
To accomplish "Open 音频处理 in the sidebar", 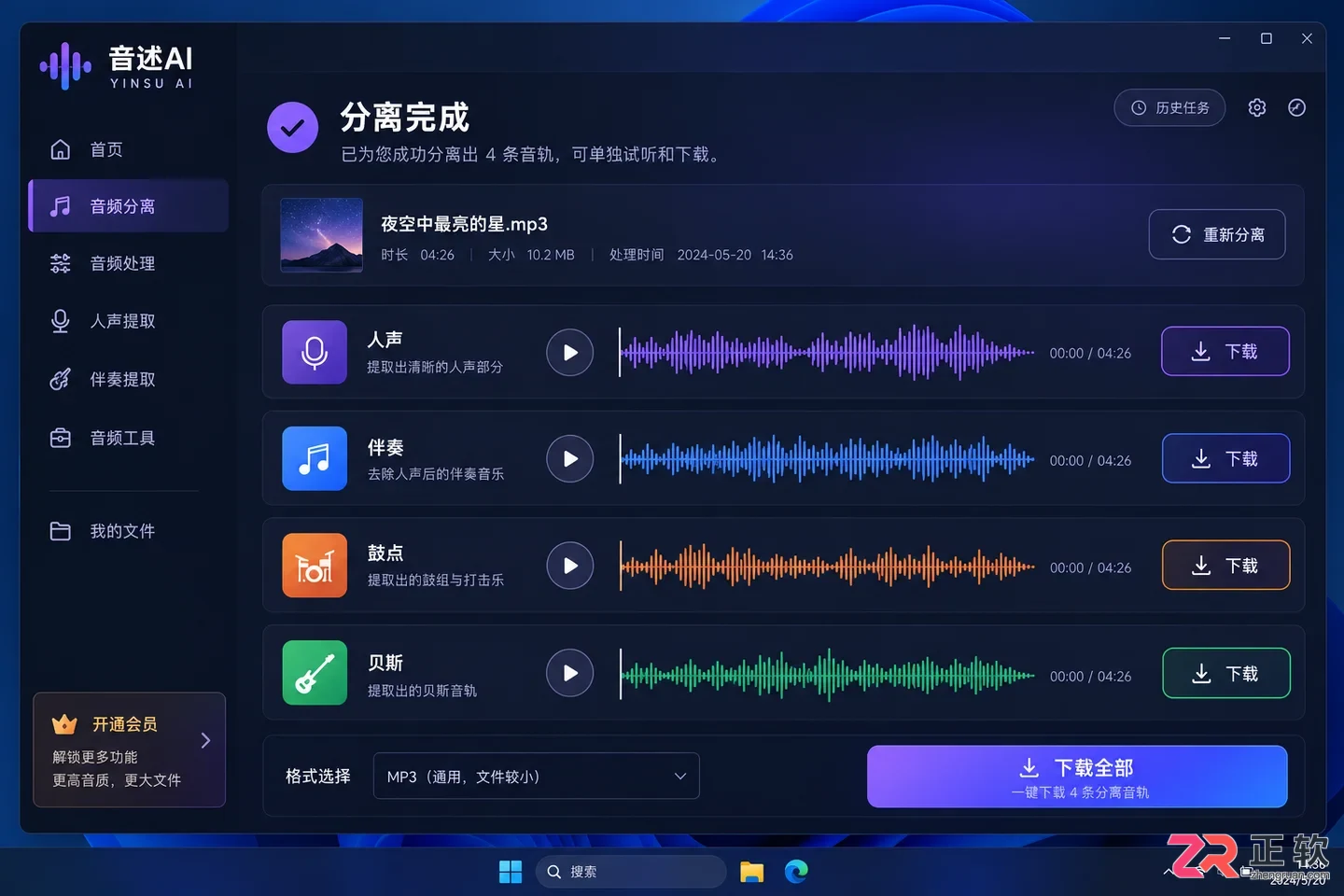I will coord(129,263).
